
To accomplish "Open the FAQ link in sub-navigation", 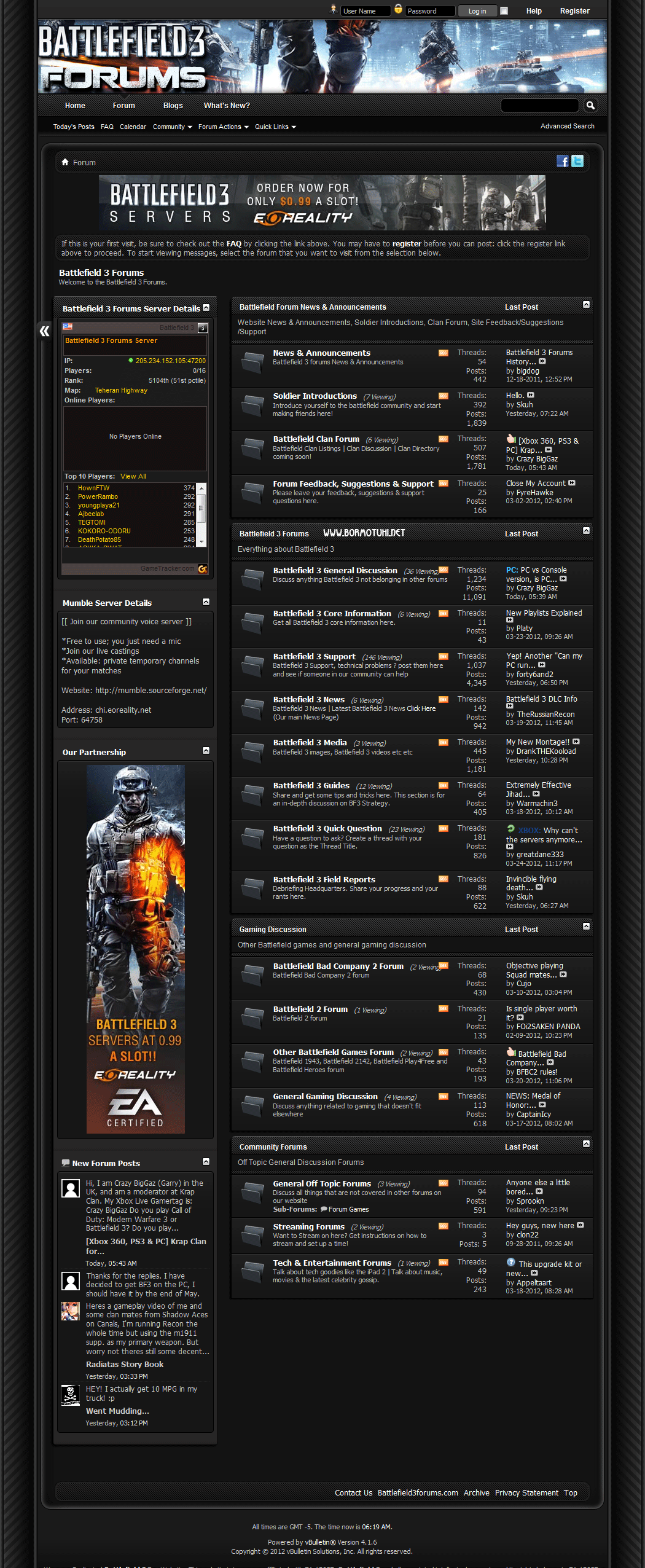I will pyautogui.click(x=107, y=127).
